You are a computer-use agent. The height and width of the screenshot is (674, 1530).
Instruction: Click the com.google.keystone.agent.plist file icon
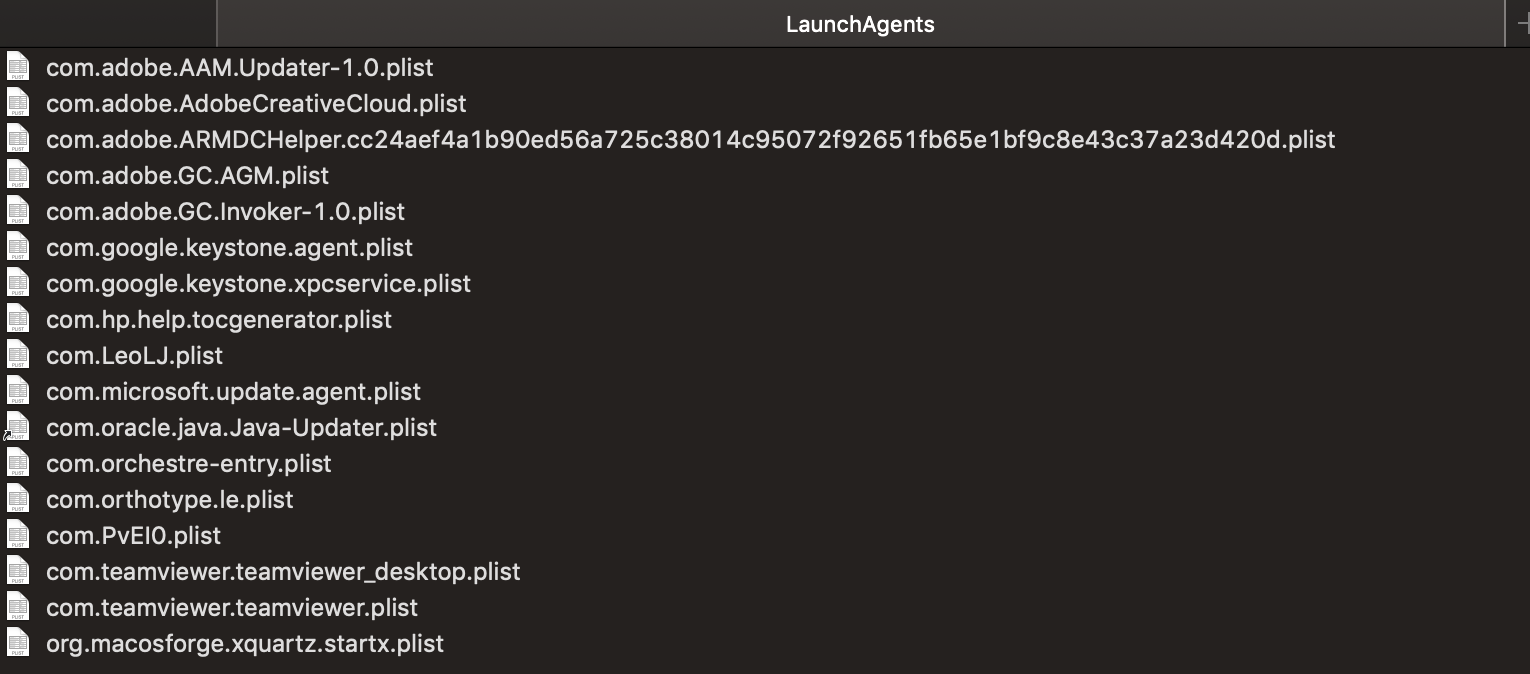18,248
